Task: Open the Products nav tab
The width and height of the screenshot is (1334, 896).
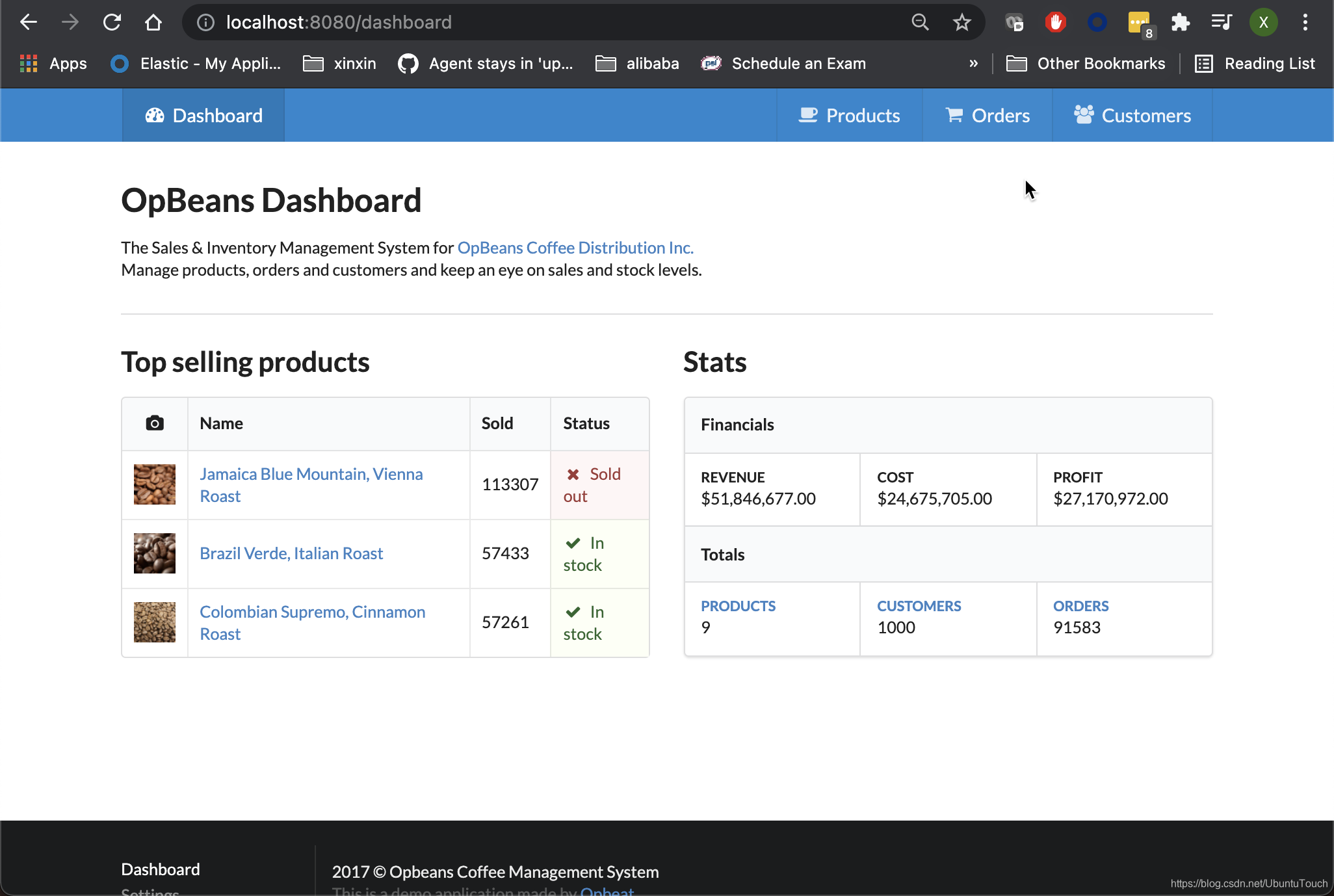Action: click(849, 116)
